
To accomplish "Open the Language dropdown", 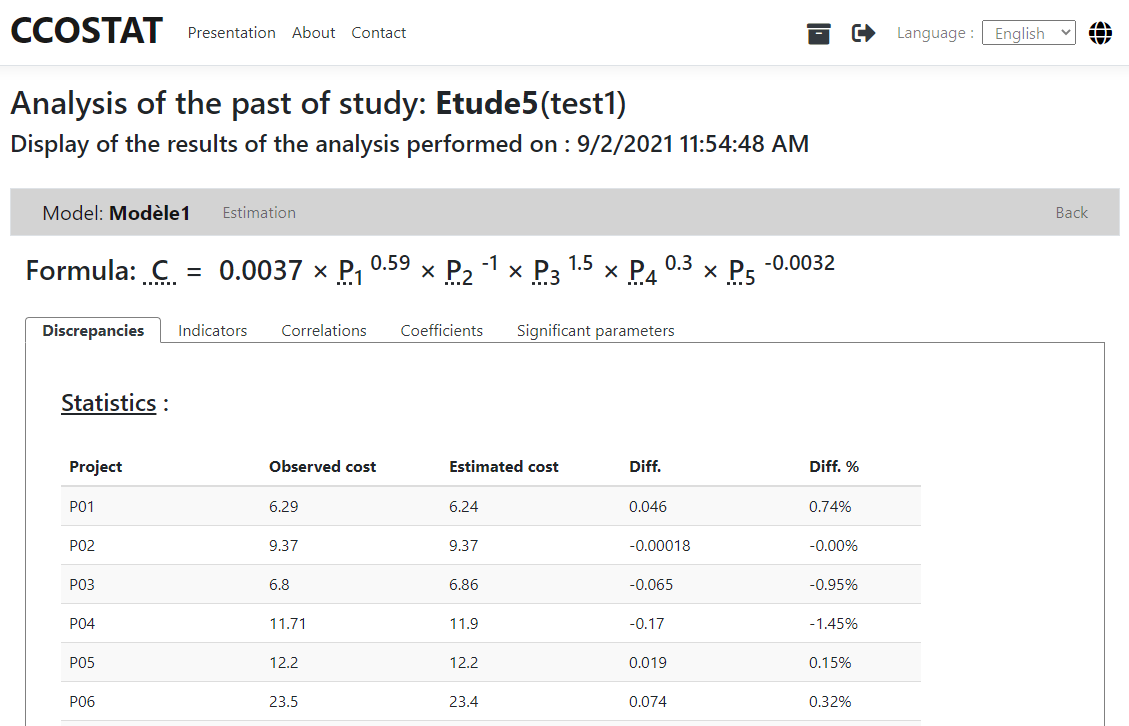I will 1028,33.
